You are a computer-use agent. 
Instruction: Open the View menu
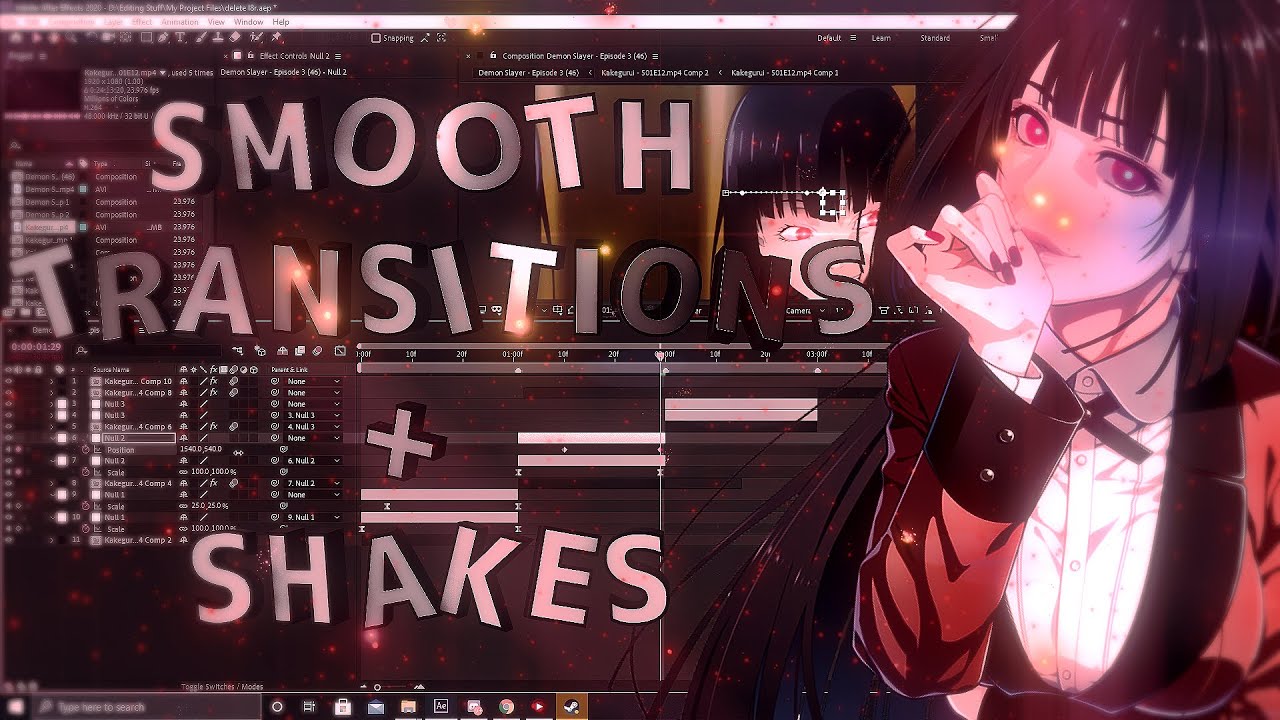[x=216, y=22]
